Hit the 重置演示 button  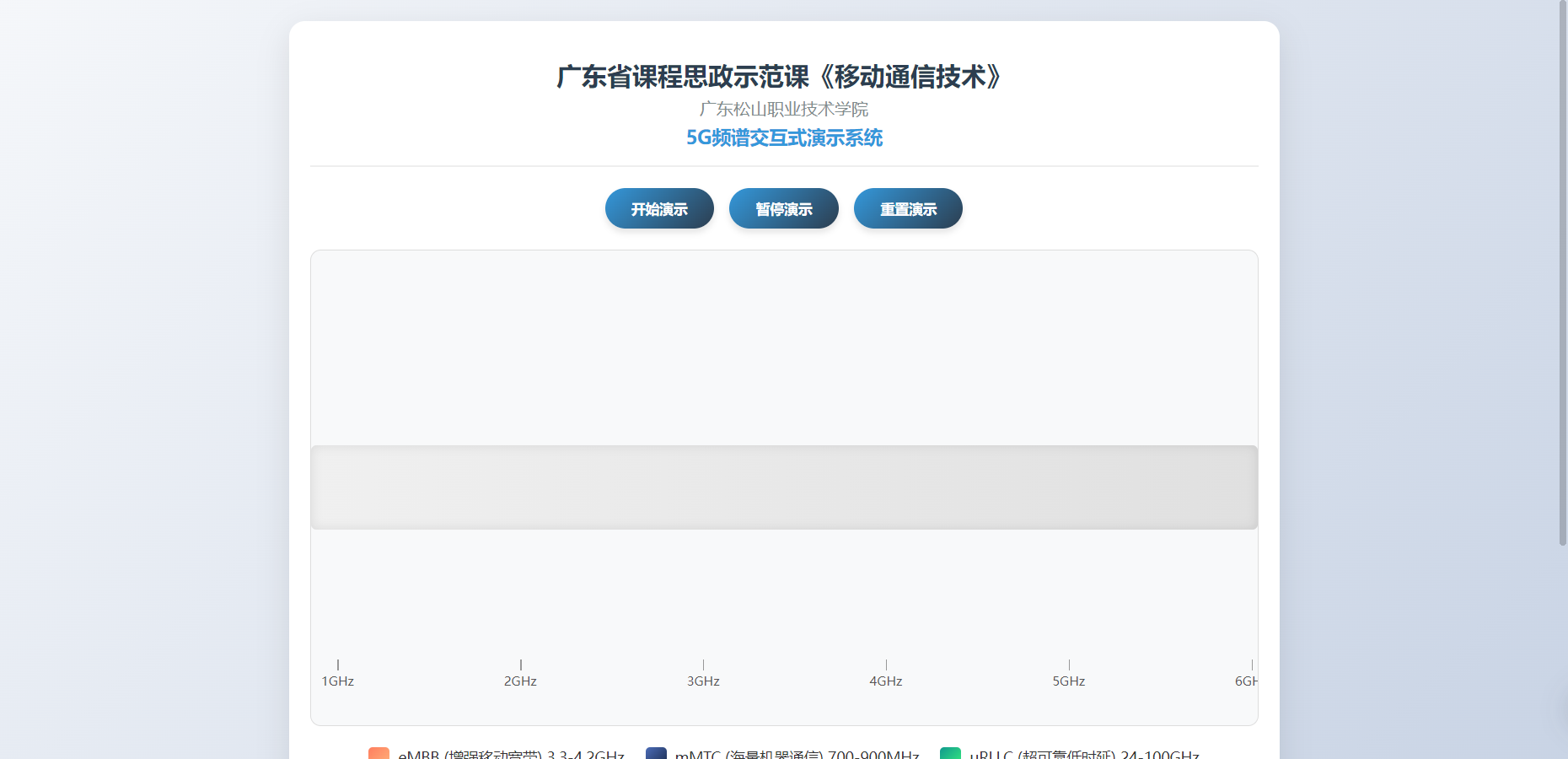(x=908, y=208)
